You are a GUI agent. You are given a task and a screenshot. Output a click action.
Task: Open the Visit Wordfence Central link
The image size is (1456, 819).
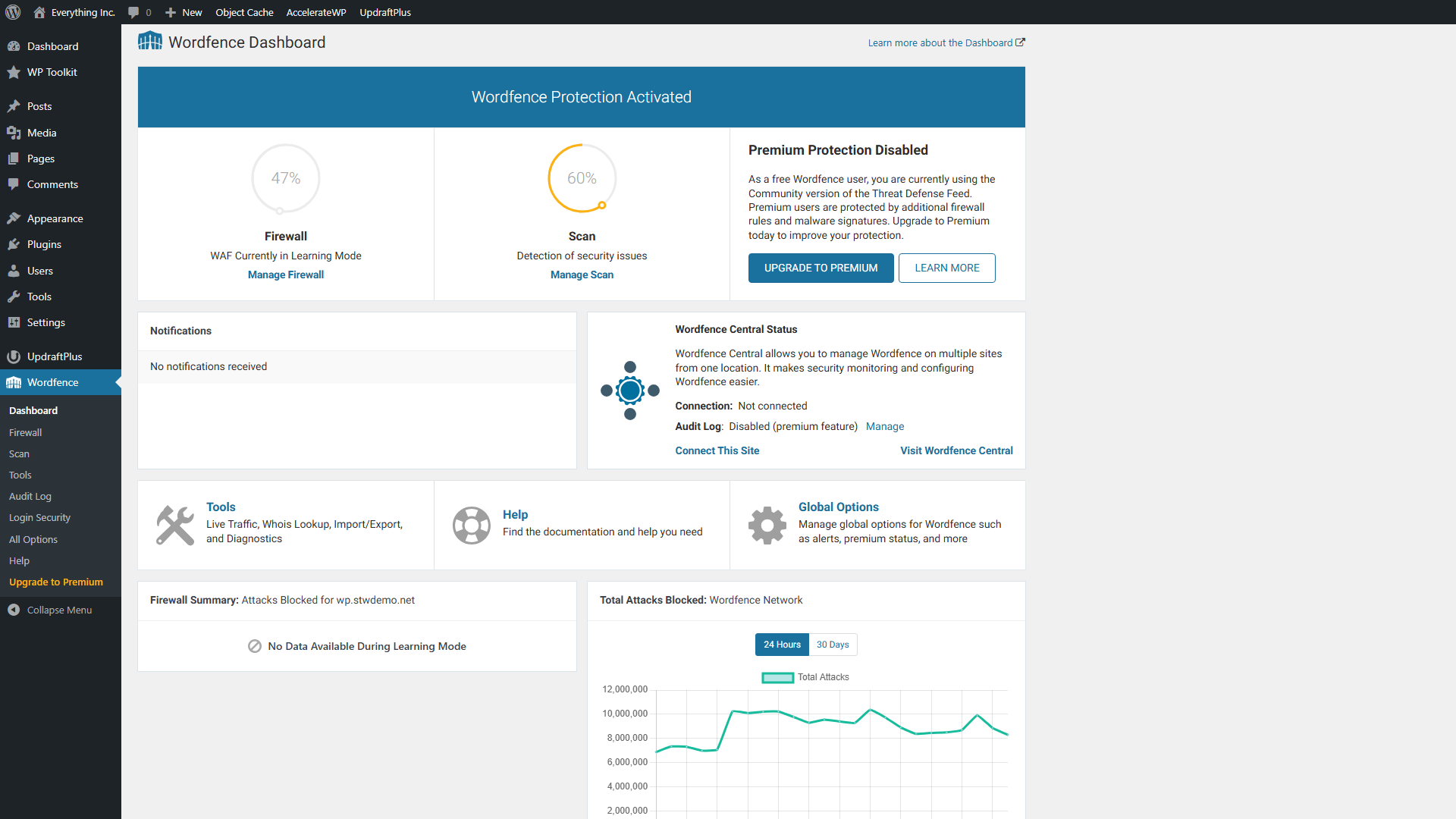coord(956,450)
